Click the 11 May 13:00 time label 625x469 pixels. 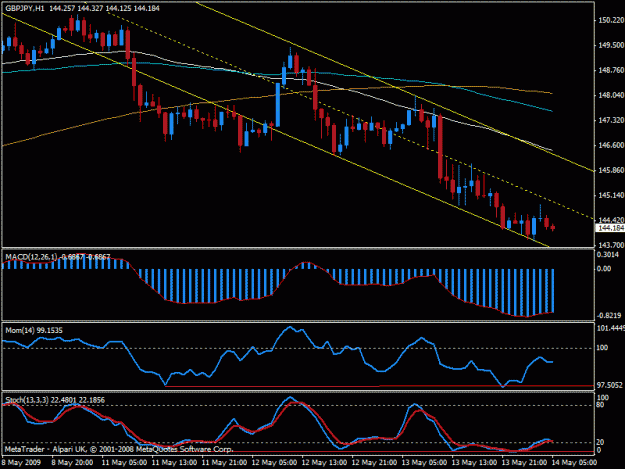pyautogui.click(x=174, y=463)
